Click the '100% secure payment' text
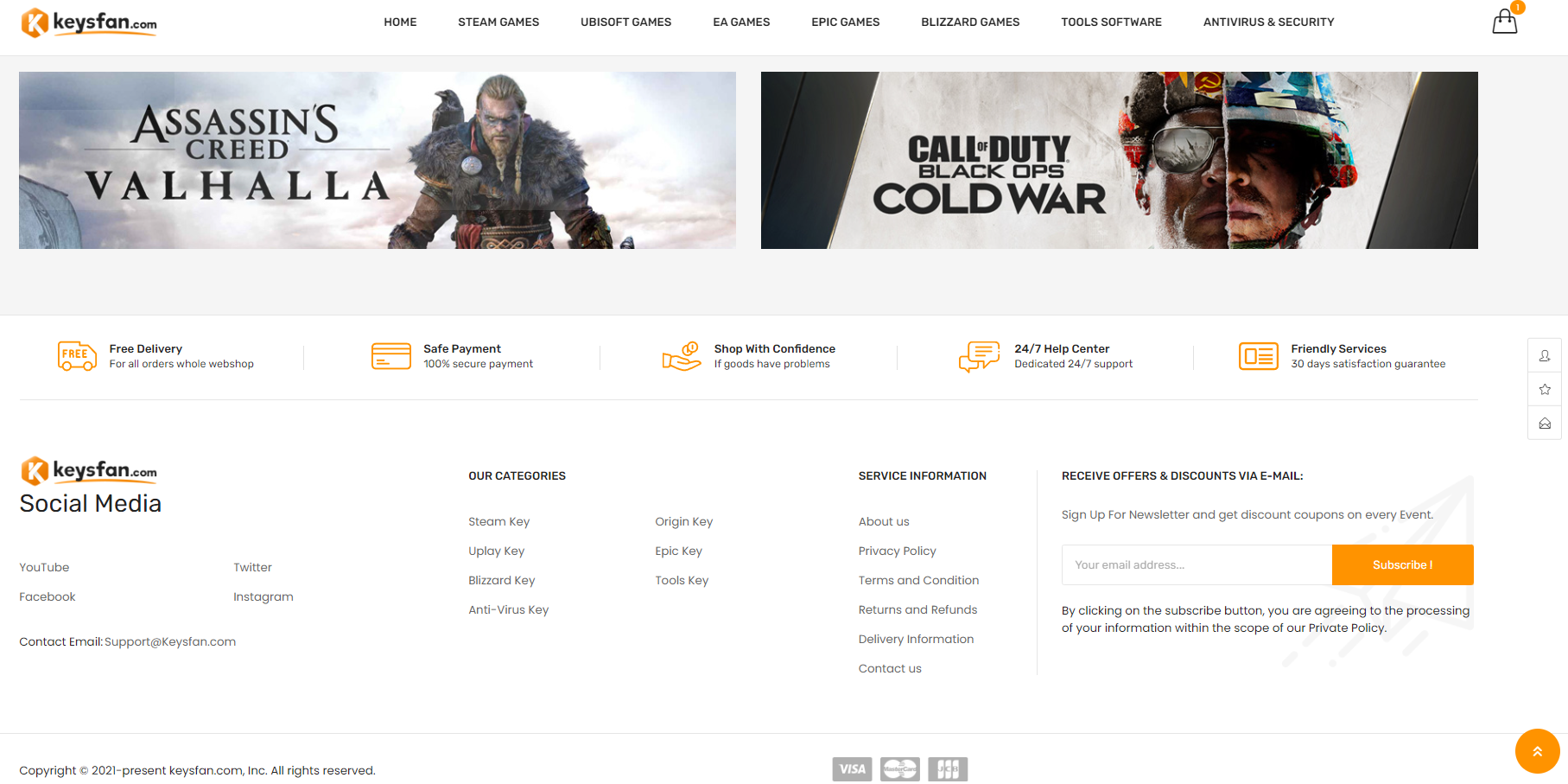Image resolution: width=1568 pixels, height=784 pixels. click(x=479, y=365)
